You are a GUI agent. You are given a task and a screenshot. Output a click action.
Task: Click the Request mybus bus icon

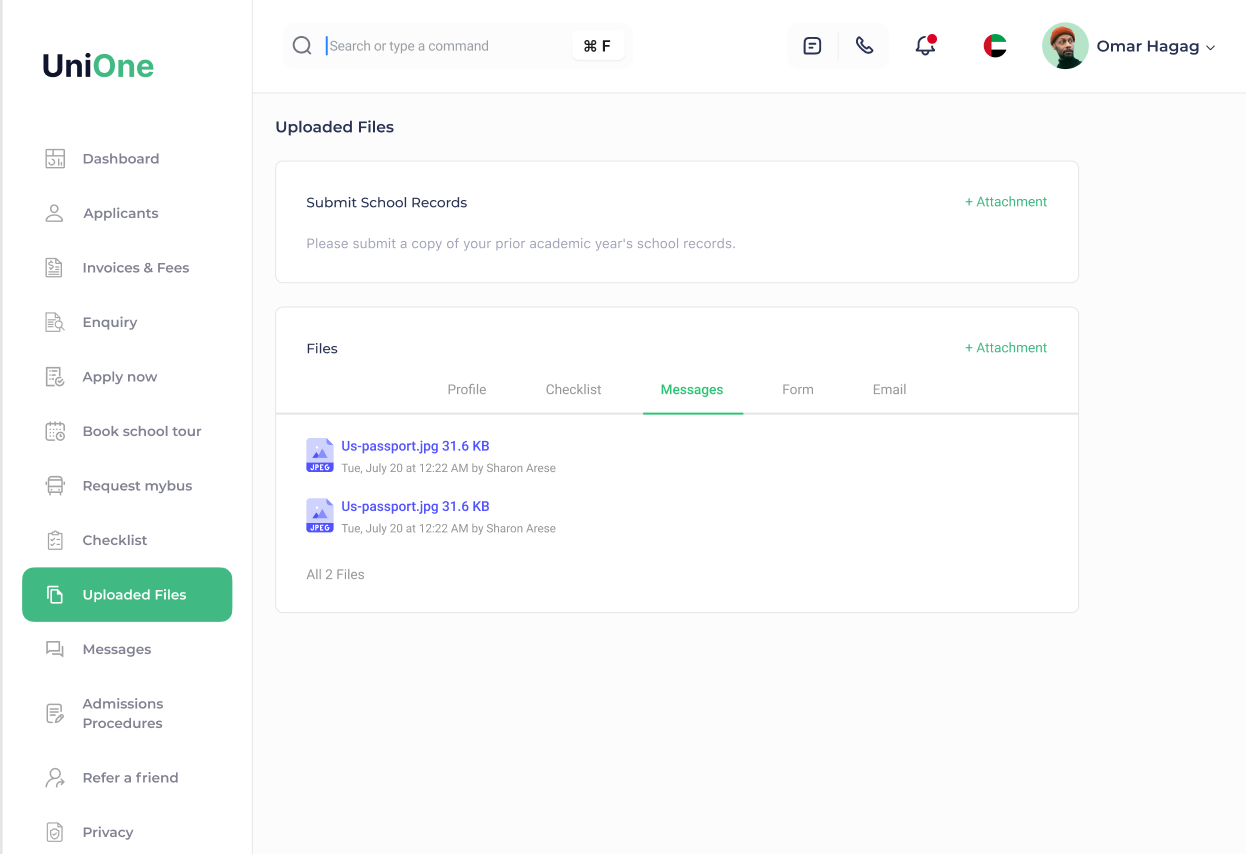(x=55, y=486)
